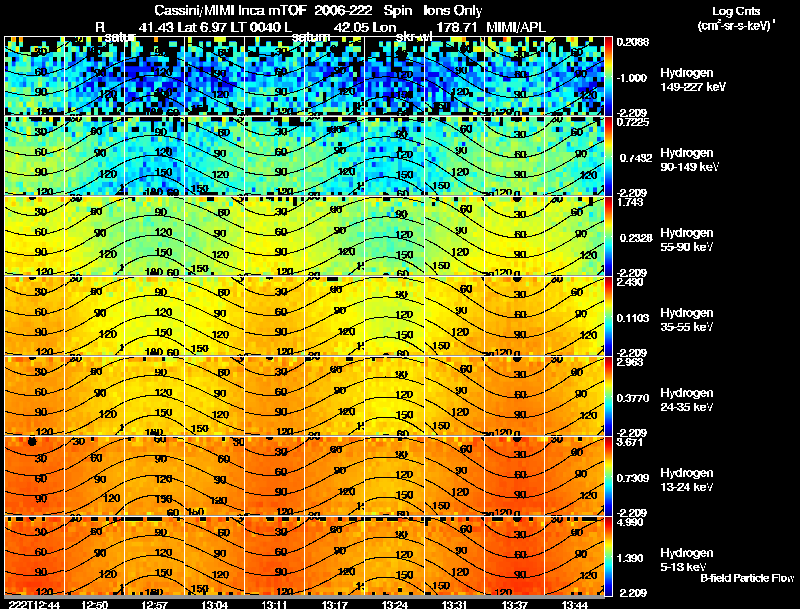Click the color scale midpoint '0.7432'
This screenshot has width=800, height=609.
[636, 158]
